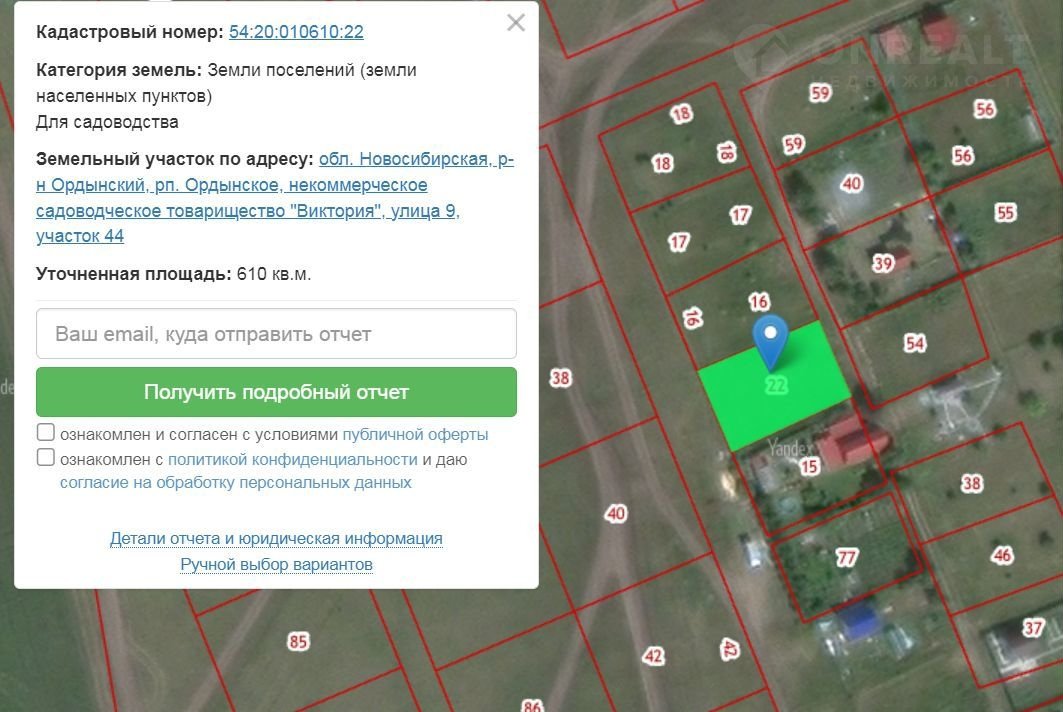This screenshot has width=1063, height=712.
Task: Check the privacy policy consent checkbox
Action: (x=46, y=458)
